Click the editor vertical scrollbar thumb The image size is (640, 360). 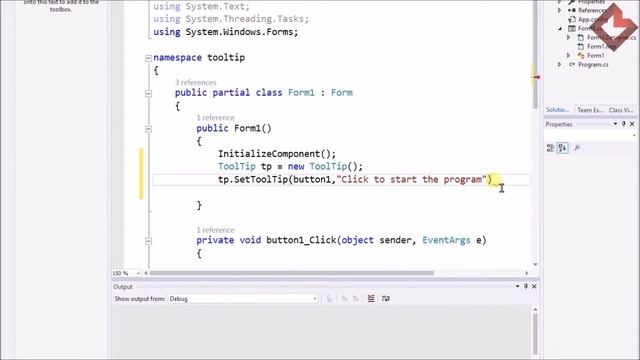tap(535, 54)
